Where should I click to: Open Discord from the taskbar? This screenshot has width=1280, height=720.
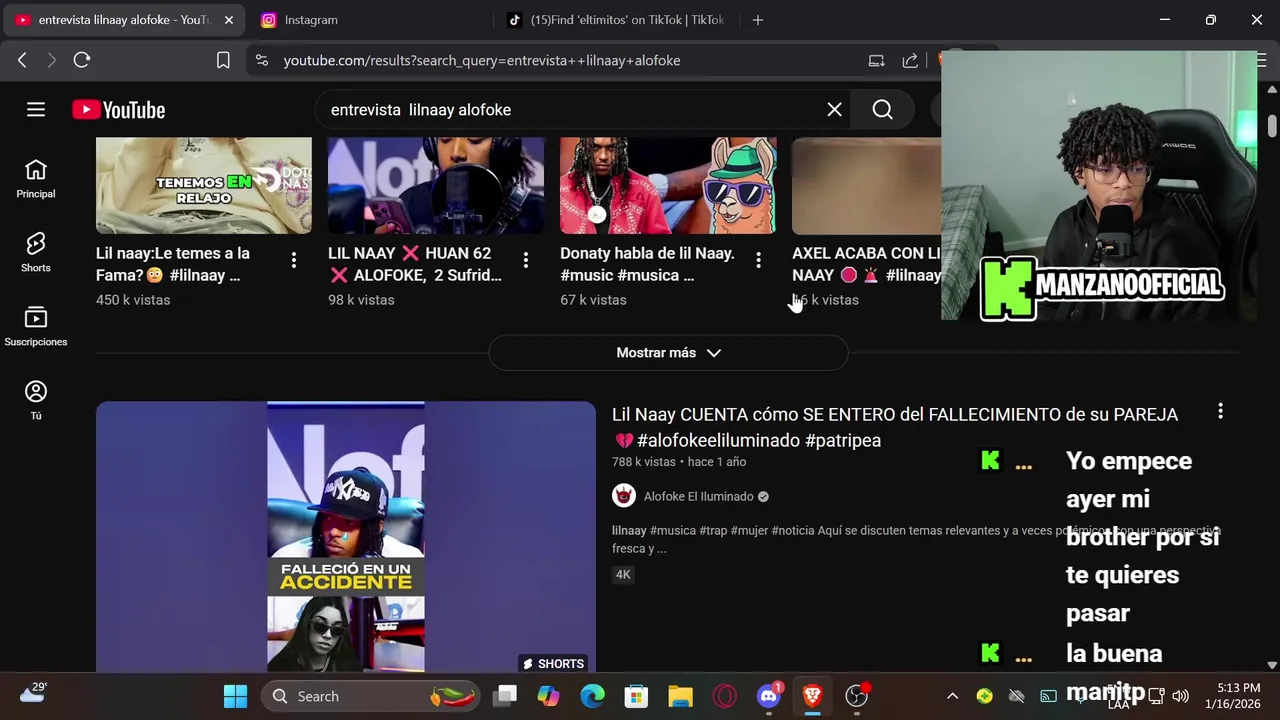(768, 696)
